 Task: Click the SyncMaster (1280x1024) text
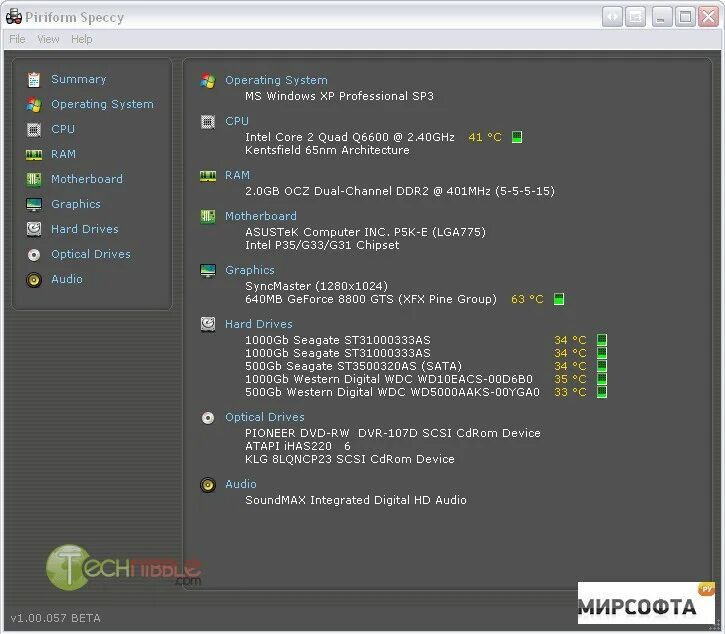click(x=317, y=286)
